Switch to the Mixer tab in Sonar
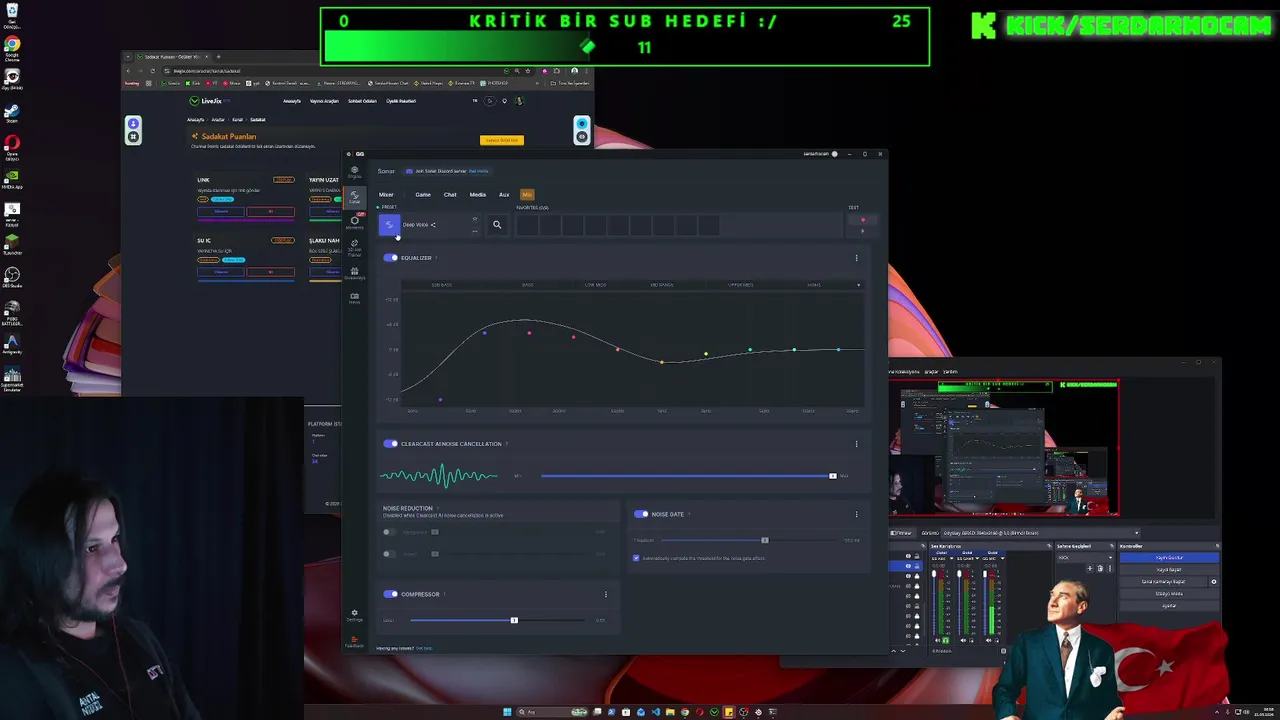This screenshot has height=720, width=1280. click(386, 195)
